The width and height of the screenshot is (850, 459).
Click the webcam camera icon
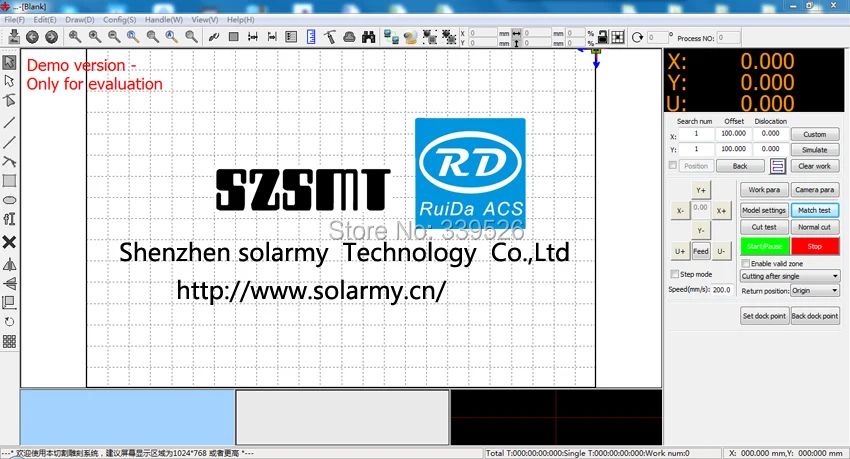click(x=410, y=37)
